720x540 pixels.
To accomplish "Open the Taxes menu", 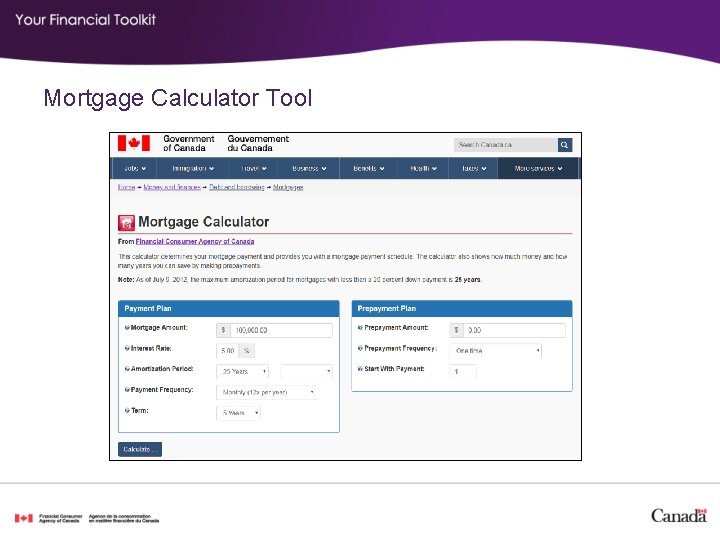I will tap(474, 169).
